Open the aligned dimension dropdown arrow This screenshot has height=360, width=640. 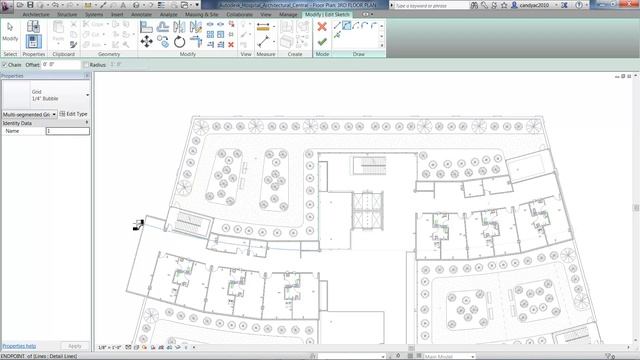[273, 27]
